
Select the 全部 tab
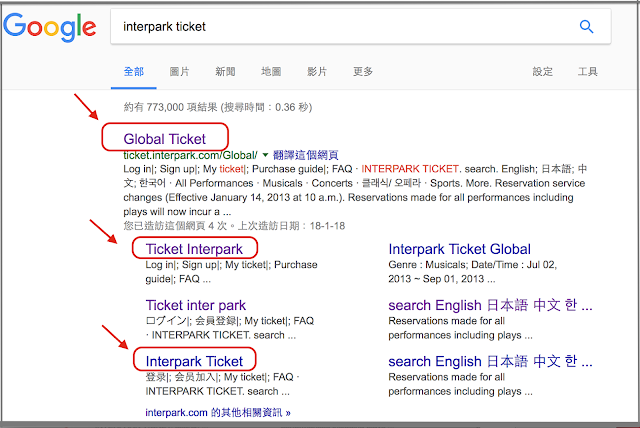click(x=133, y=72)
